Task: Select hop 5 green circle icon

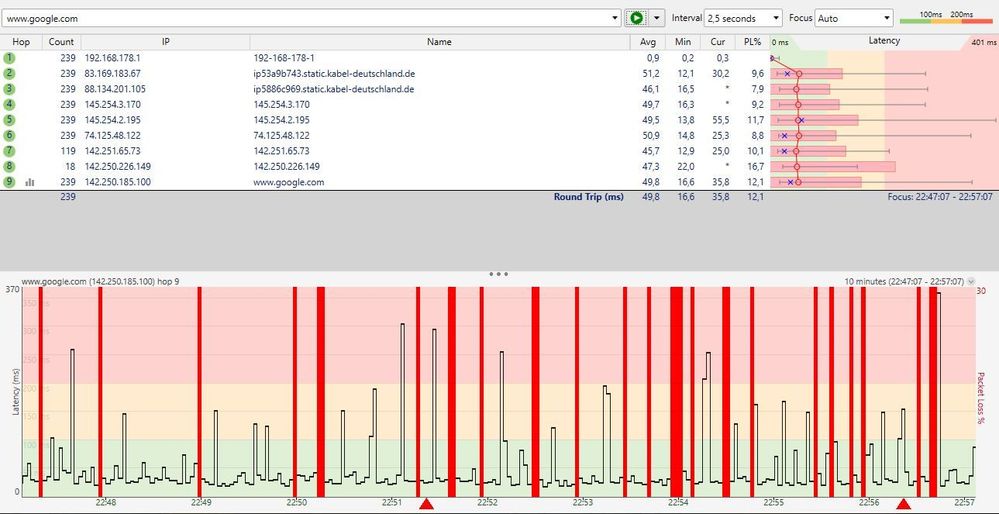Action: 9,120
